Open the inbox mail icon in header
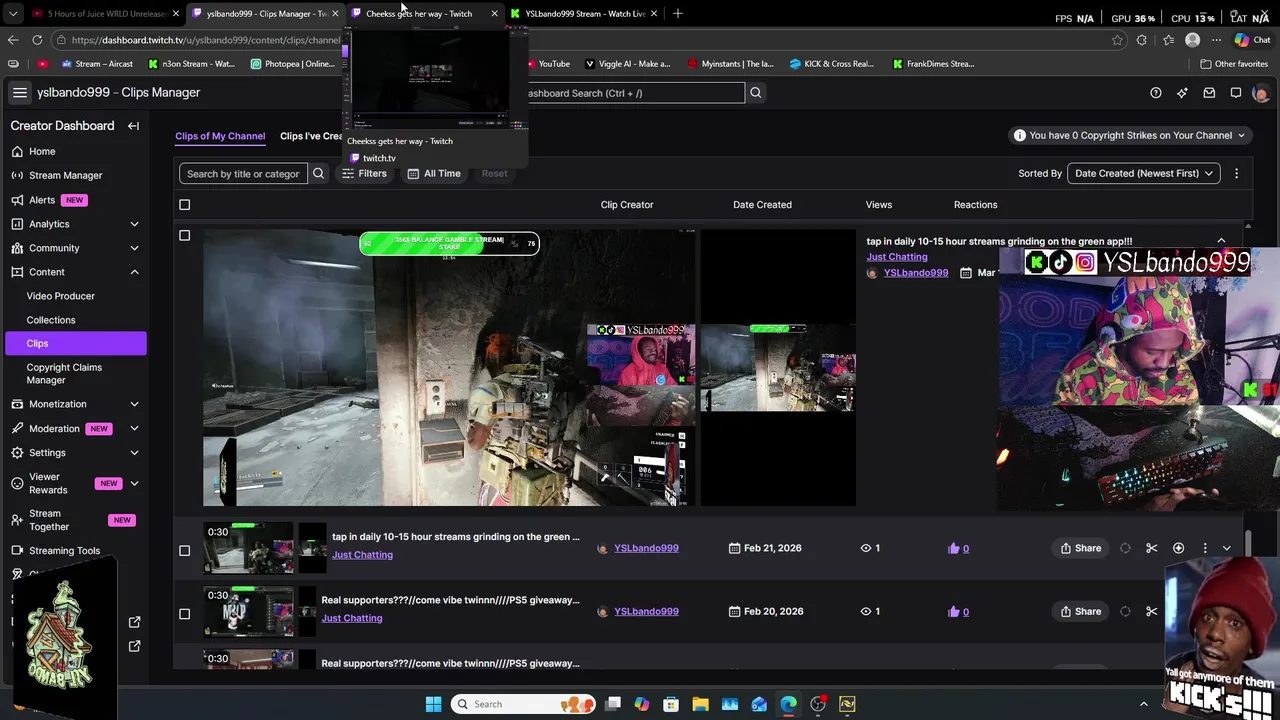 point(1209,93)
